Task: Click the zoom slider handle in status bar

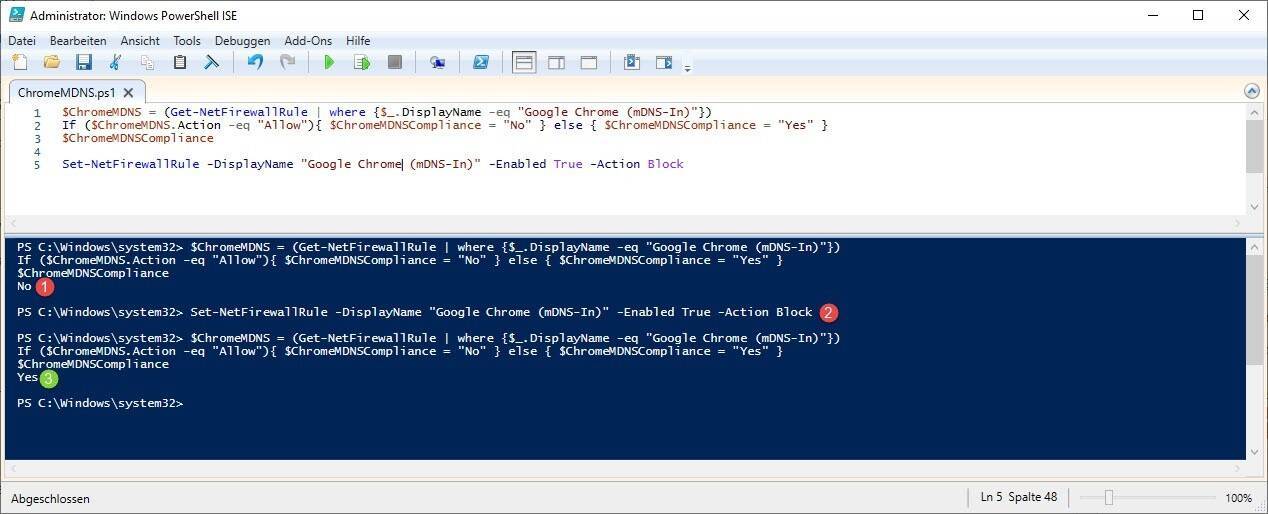Action: click(1108, 498)
